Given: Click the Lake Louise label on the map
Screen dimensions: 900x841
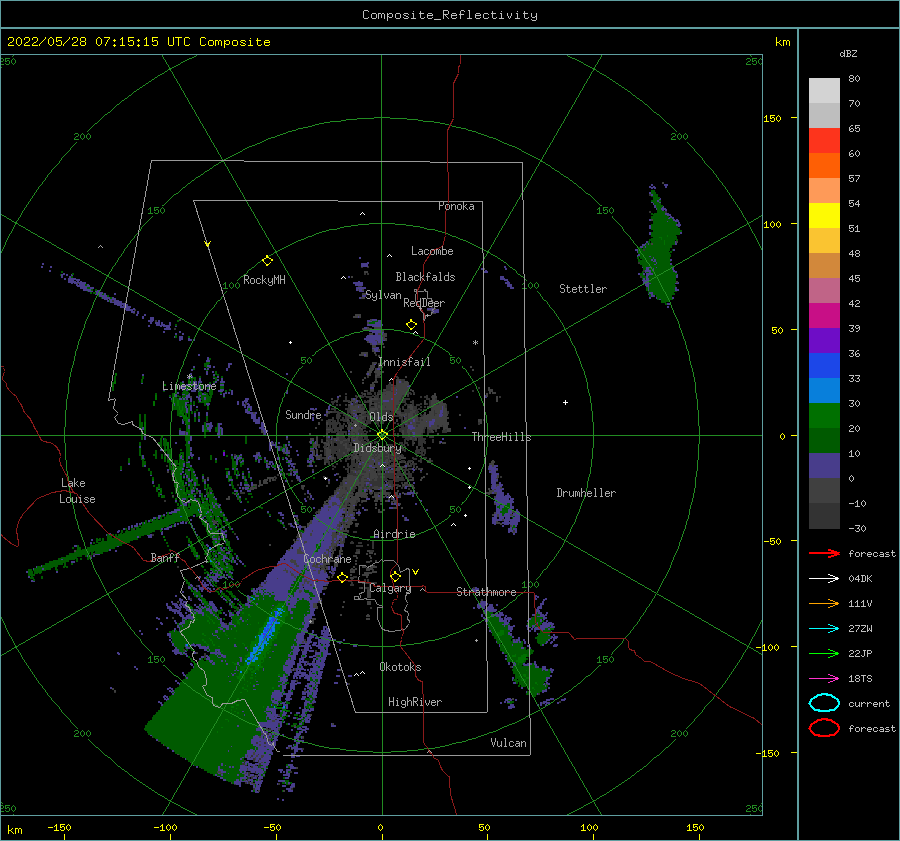Looking at the screenshot, I should [77, 491].
